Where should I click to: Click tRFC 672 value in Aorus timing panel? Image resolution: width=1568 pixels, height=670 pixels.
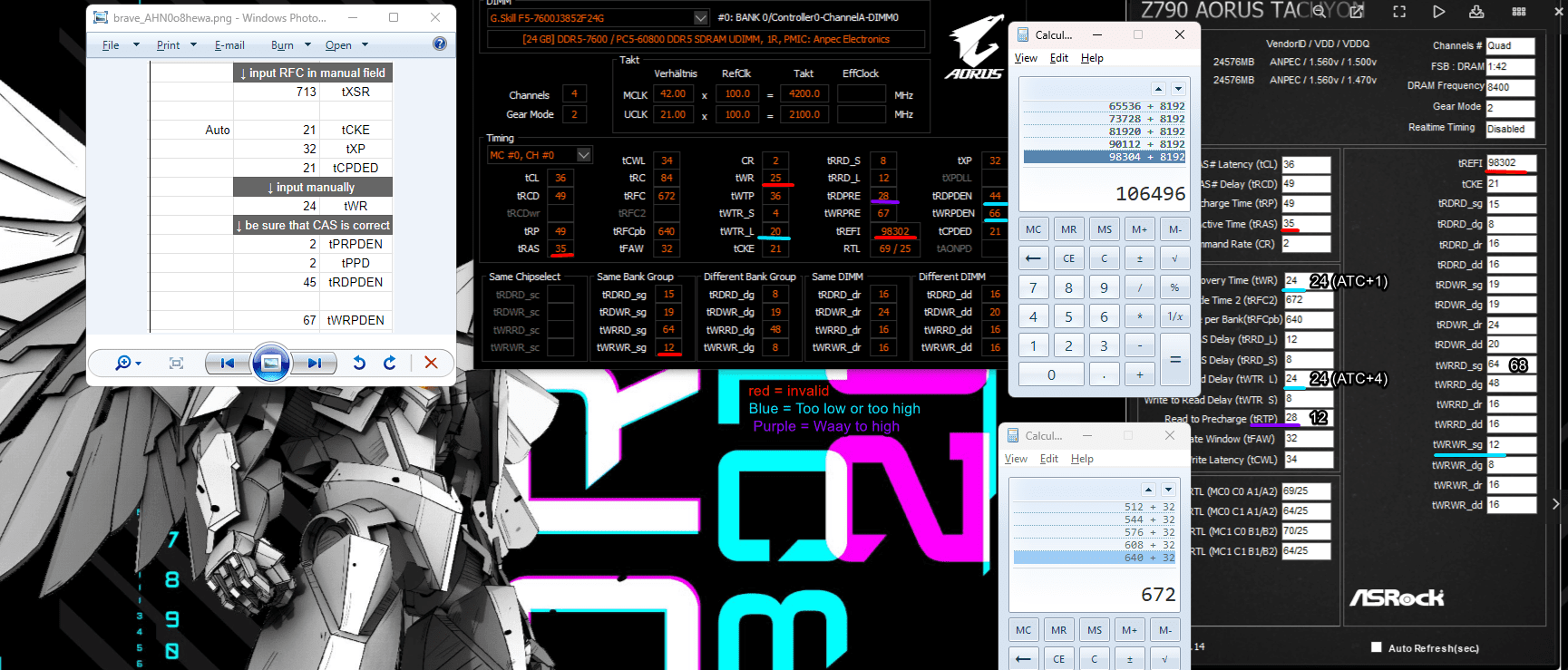pos(667,196)
